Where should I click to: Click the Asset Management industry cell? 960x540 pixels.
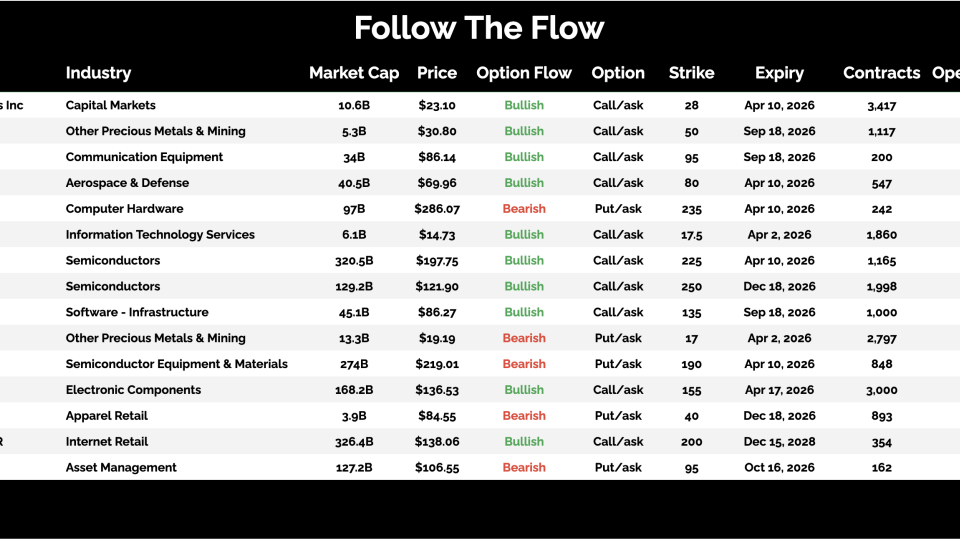[x=121, y=468]
